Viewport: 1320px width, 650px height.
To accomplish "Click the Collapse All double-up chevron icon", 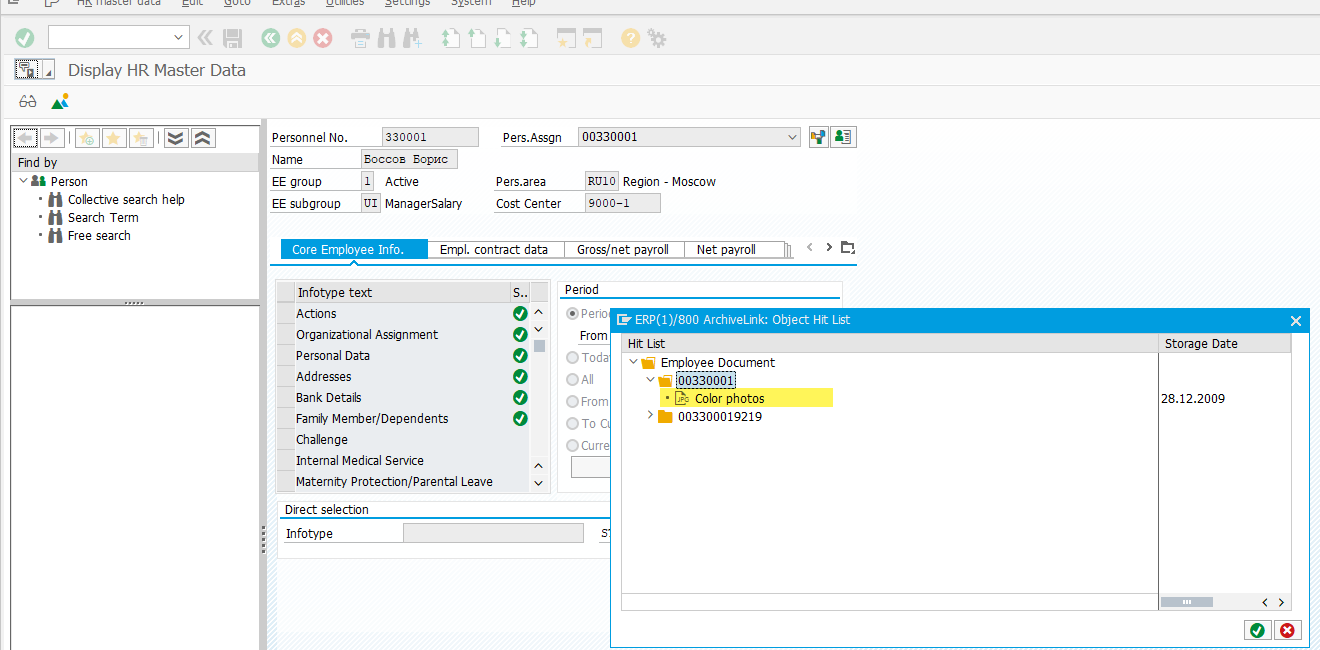I will click(x=202, y=138).
